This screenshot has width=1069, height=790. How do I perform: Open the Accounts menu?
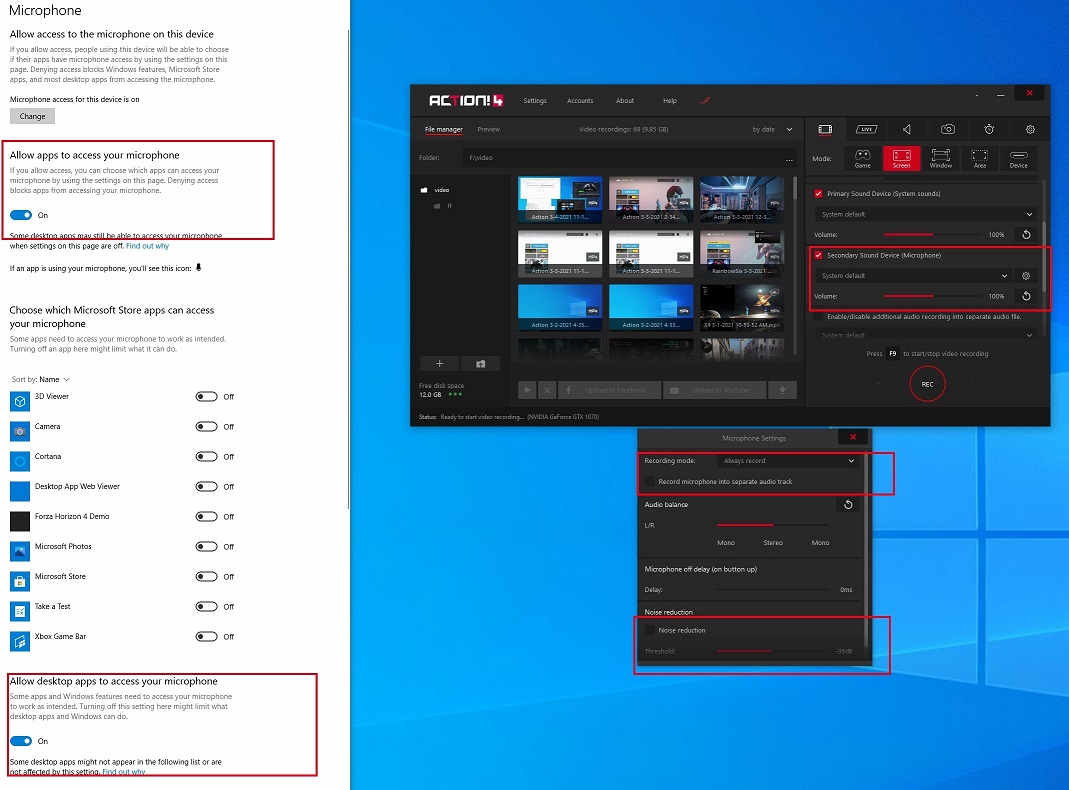[580, 100]
